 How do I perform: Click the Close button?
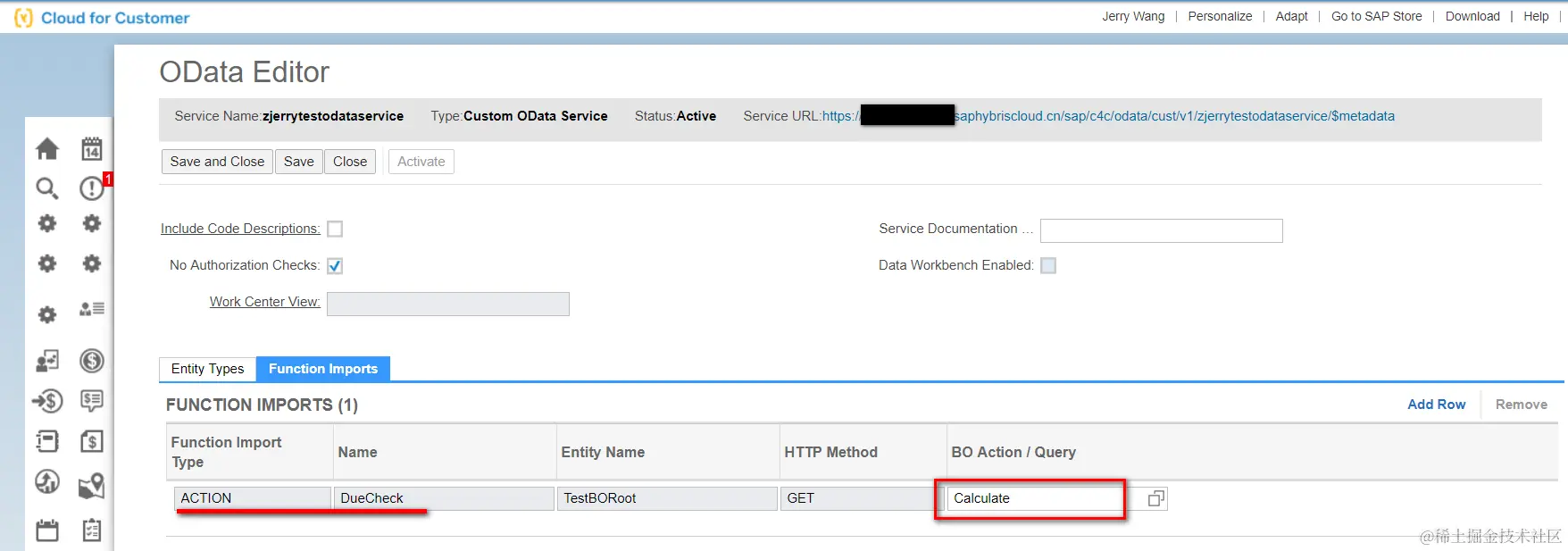pyautogui.click(x=350, y=162)
